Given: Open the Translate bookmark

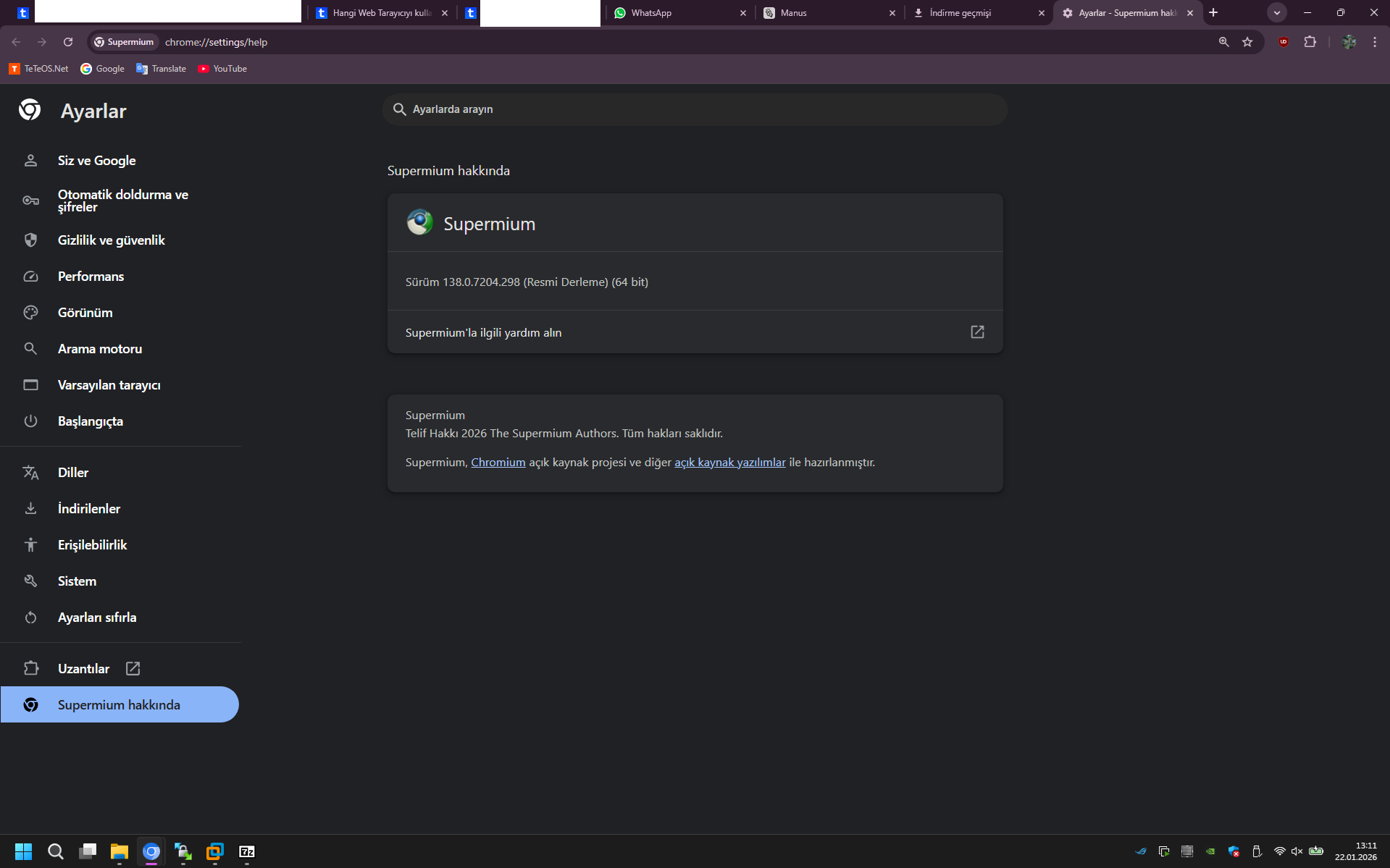Looking at the screenshot, I should pos(162,69).
